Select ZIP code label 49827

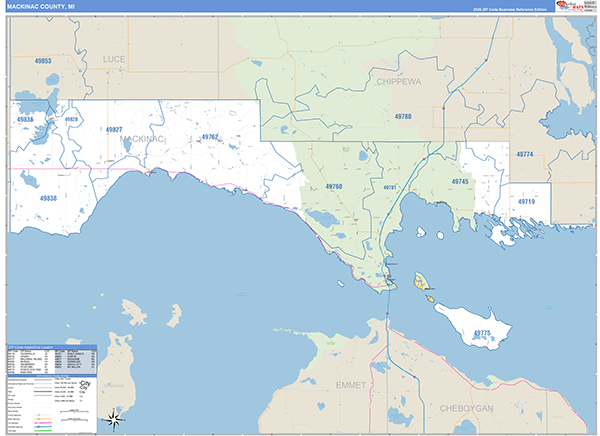[x=114, y=130]
